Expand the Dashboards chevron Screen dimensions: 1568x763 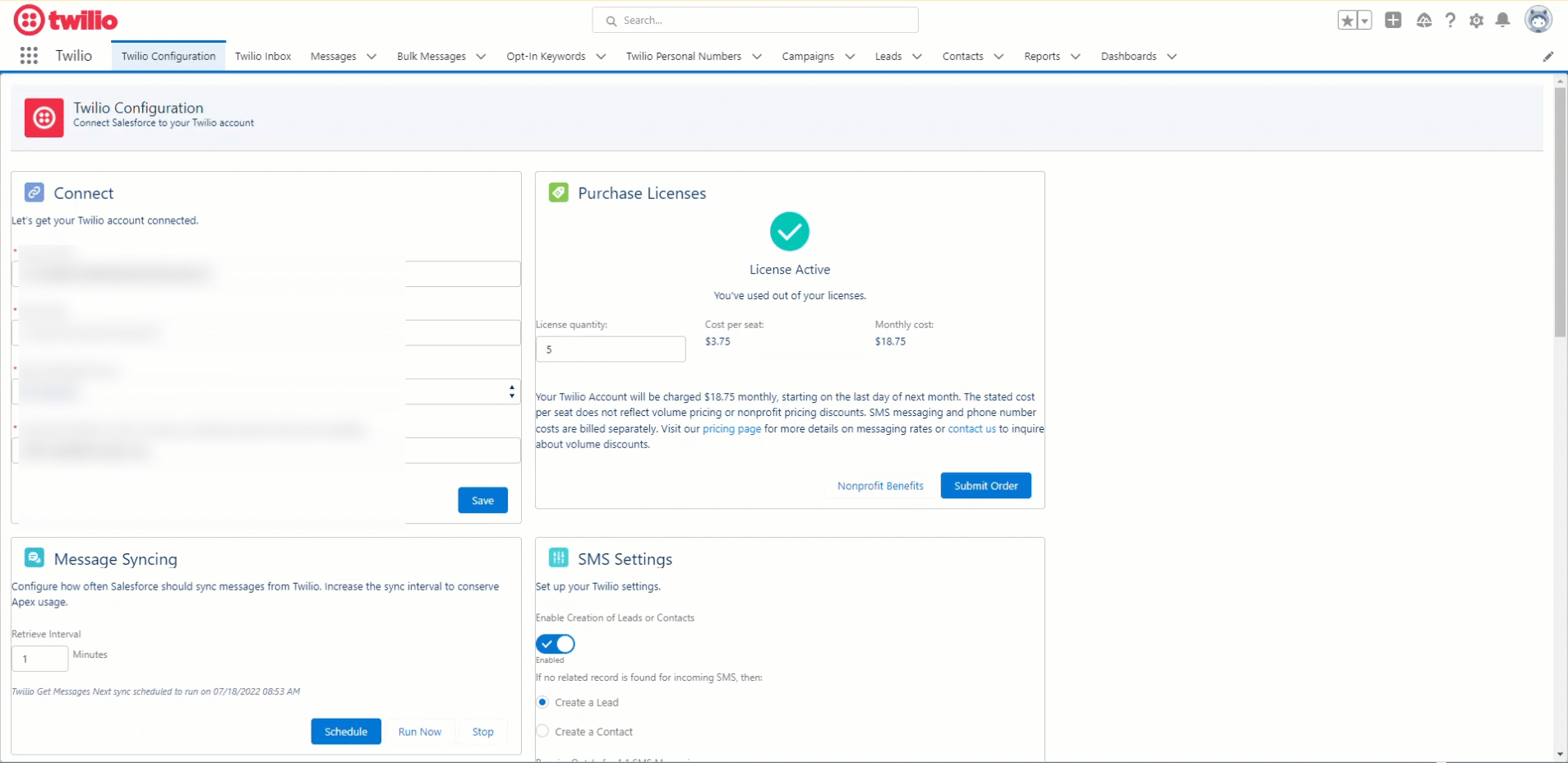[x=1172, y=56]
